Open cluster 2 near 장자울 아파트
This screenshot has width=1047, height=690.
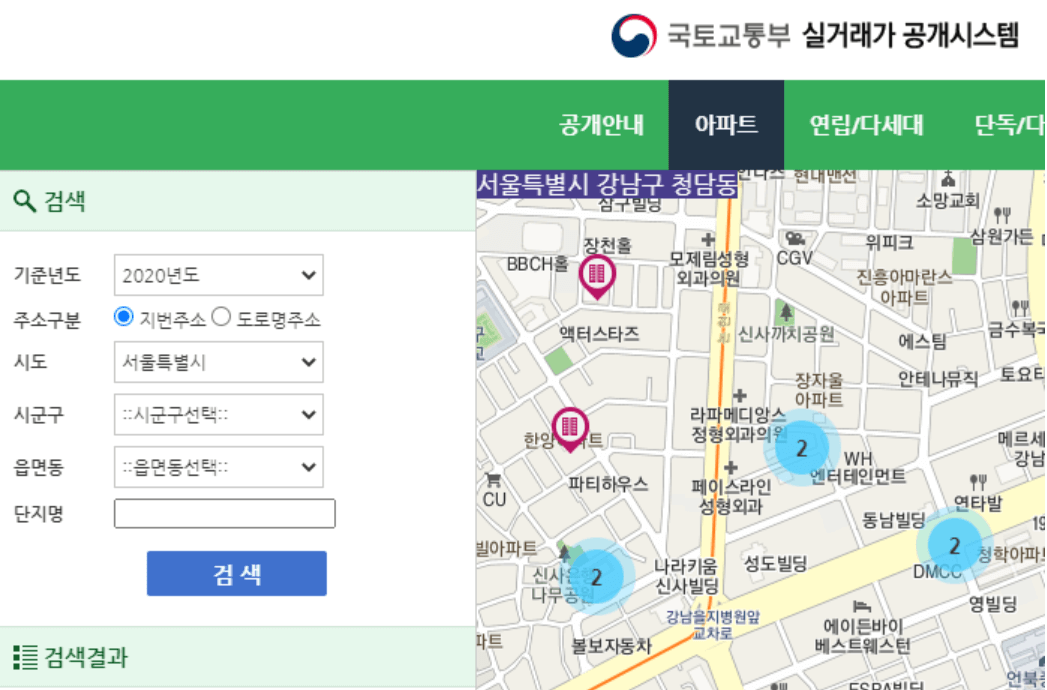[802, 448]
